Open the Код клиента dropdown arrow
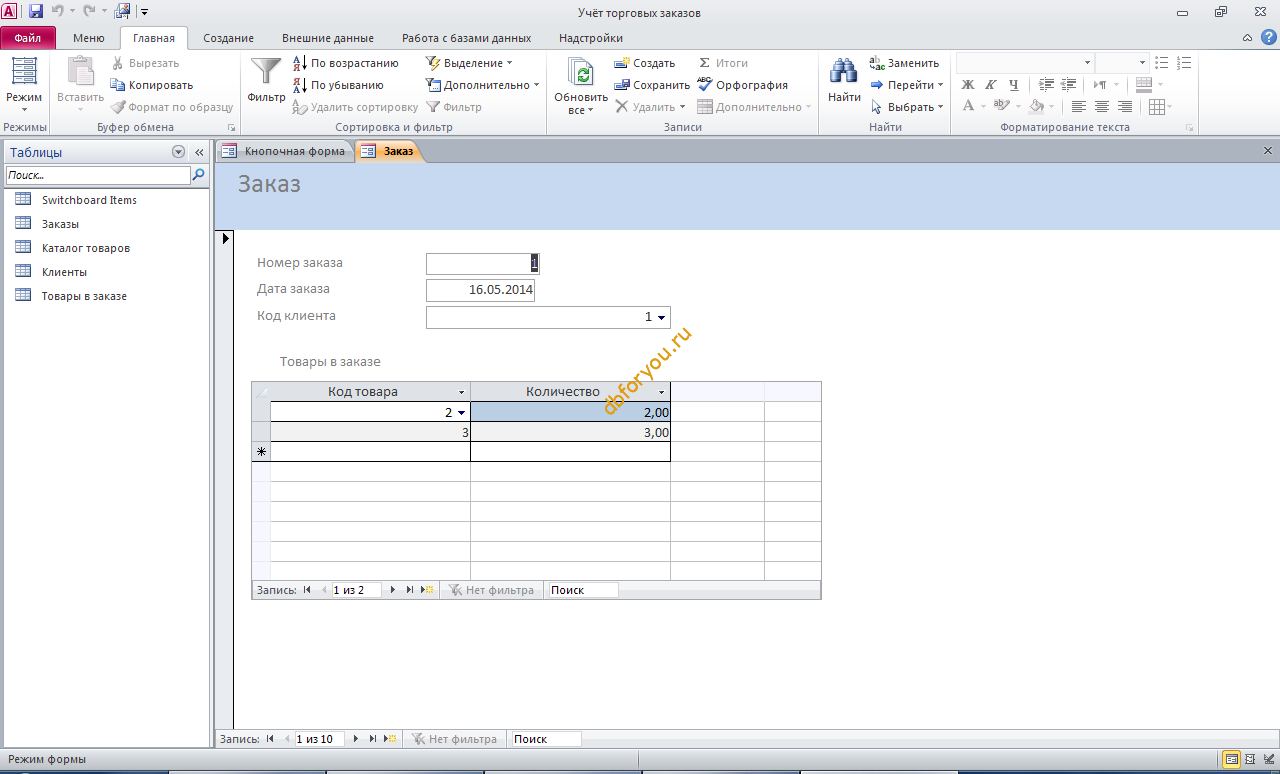The width and height of the screenshot is (1280, 774). click(x=661, y=317)
